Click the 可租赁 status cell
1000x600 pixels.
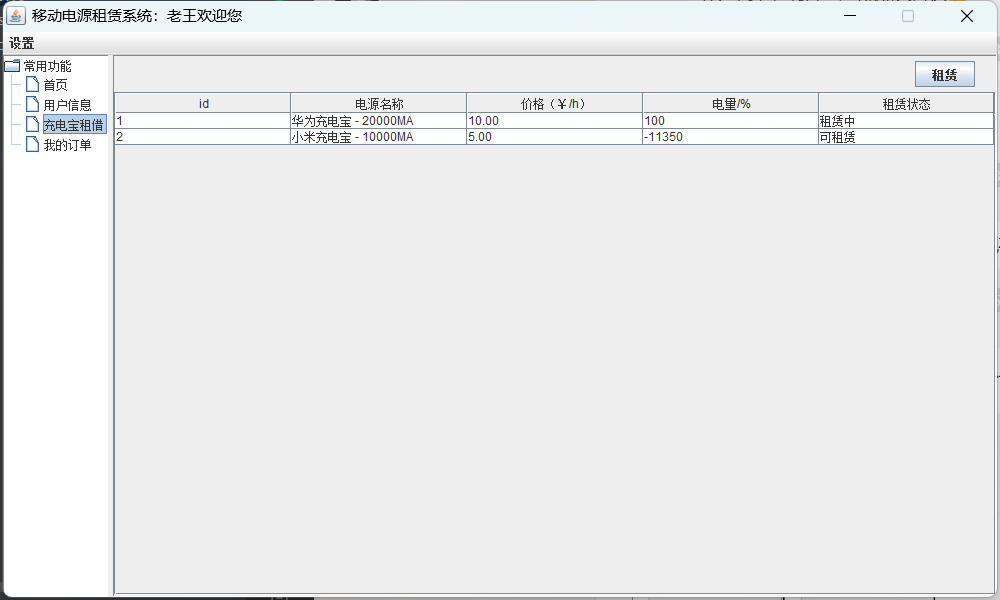(x=906, y=136)
